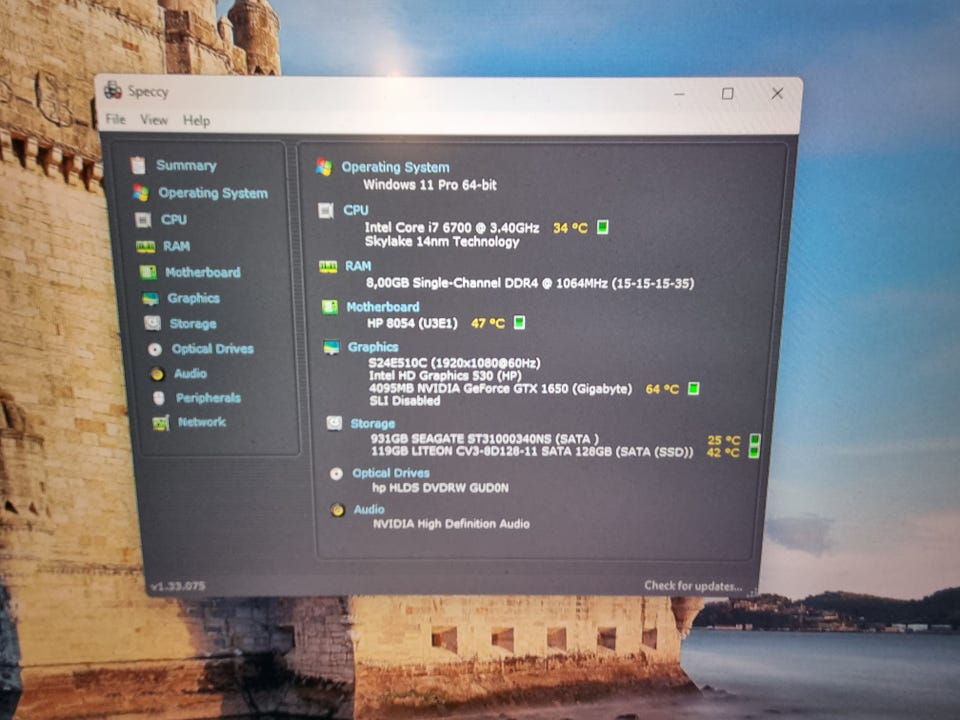
Task: Click the GPU temperature indicator beside 64 °C
Action: 693,389
